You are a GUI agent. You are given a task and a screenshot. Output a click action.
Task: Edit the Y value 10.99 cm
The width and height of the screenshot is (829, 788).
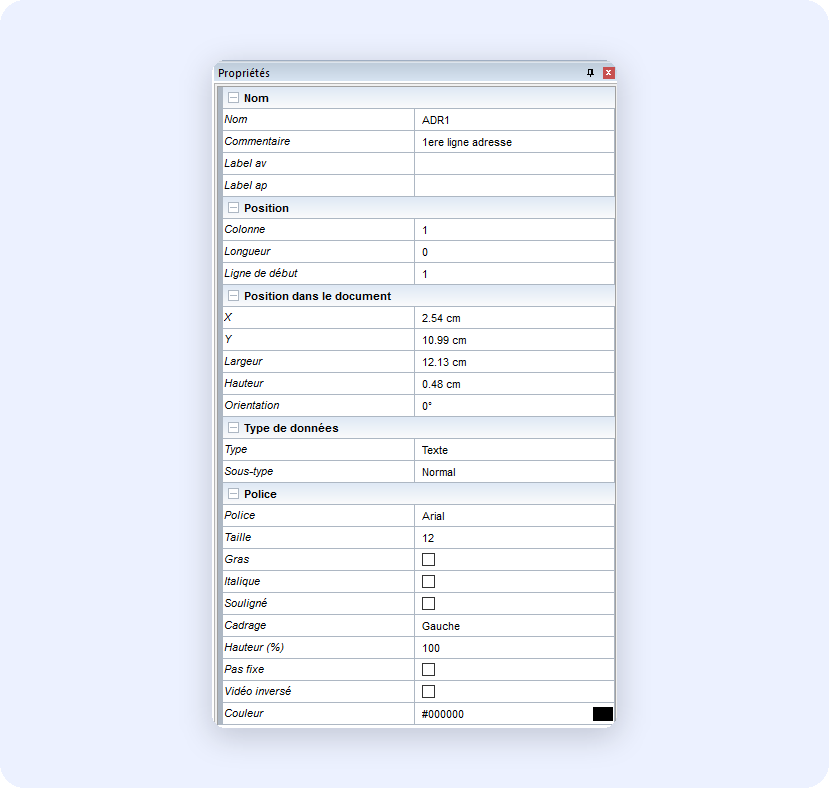(x=514, y=340)
